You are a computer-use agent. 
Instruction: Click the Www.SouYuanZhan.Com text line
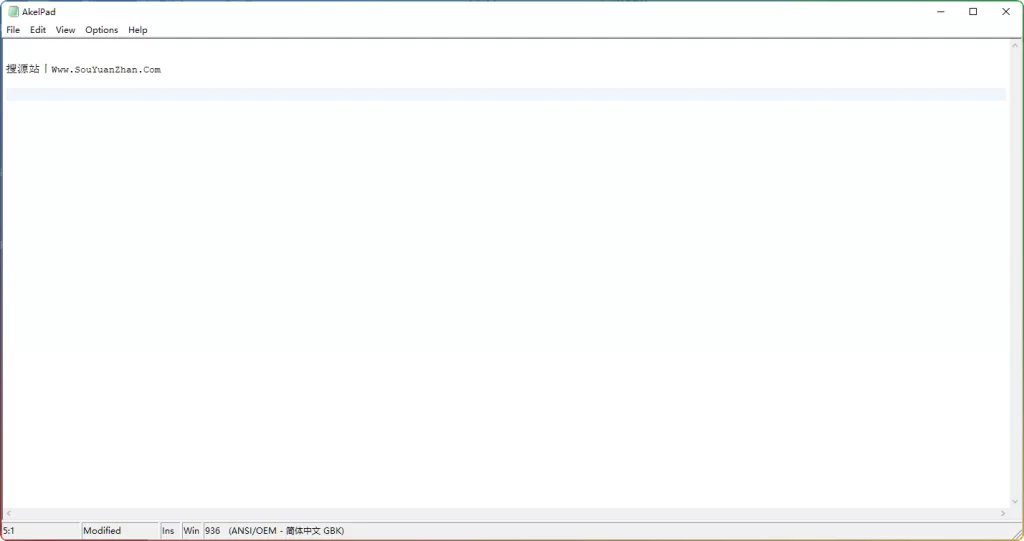[84, 69]
